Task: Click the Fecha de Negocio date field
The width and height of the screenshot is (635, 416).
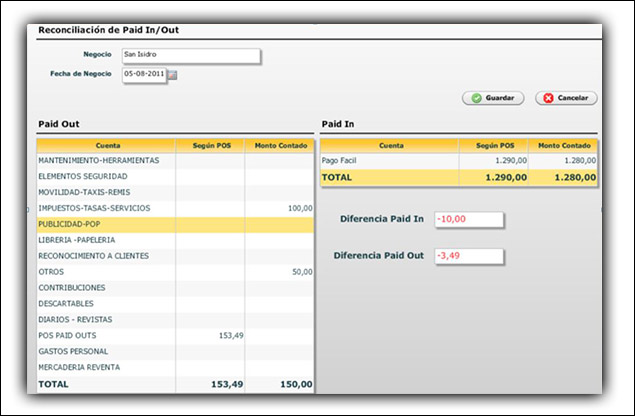Action: [x=143, y=75]
